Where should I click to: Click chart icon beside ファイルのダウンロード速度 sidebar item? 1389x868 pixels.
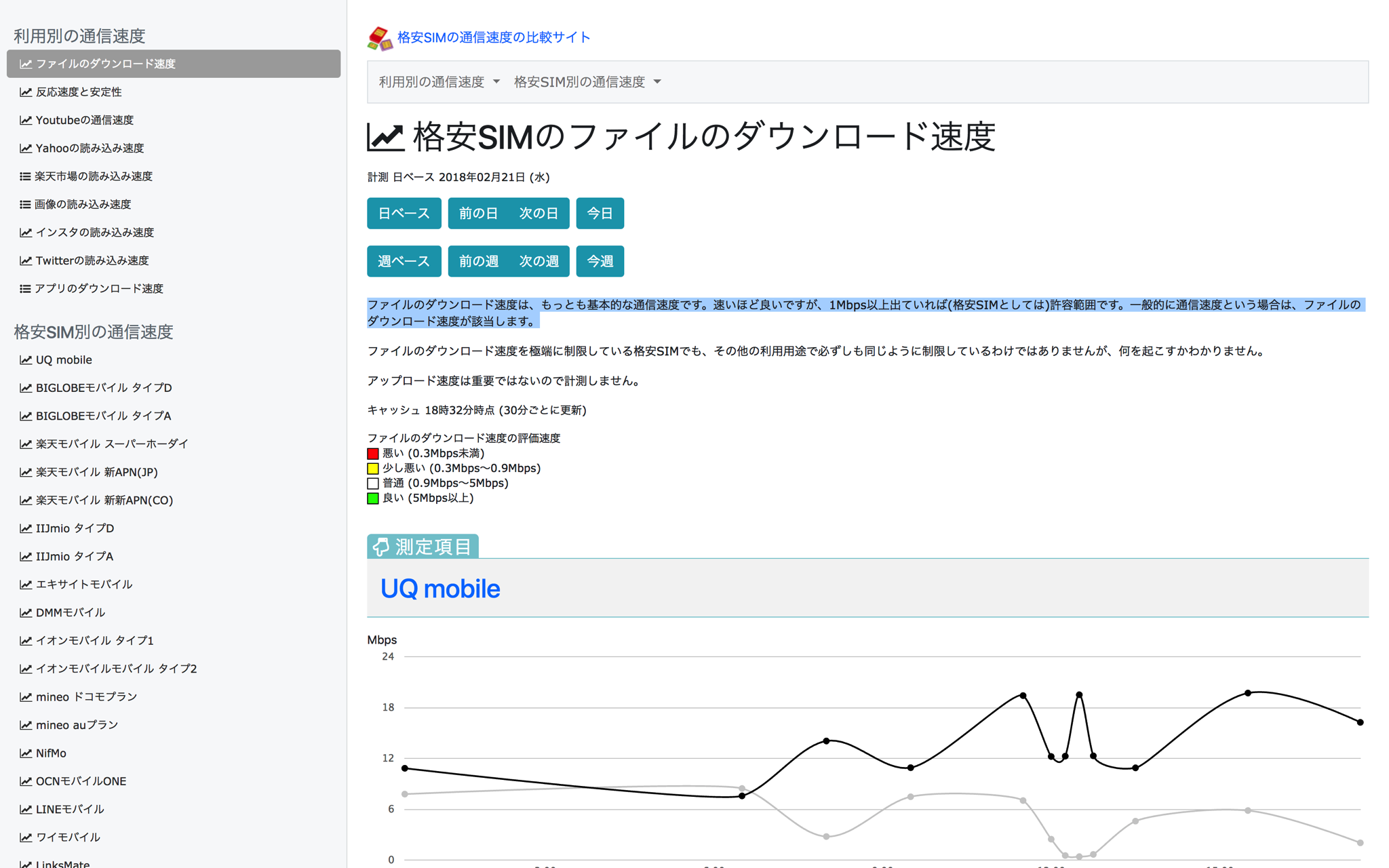[x=26, y=64]
